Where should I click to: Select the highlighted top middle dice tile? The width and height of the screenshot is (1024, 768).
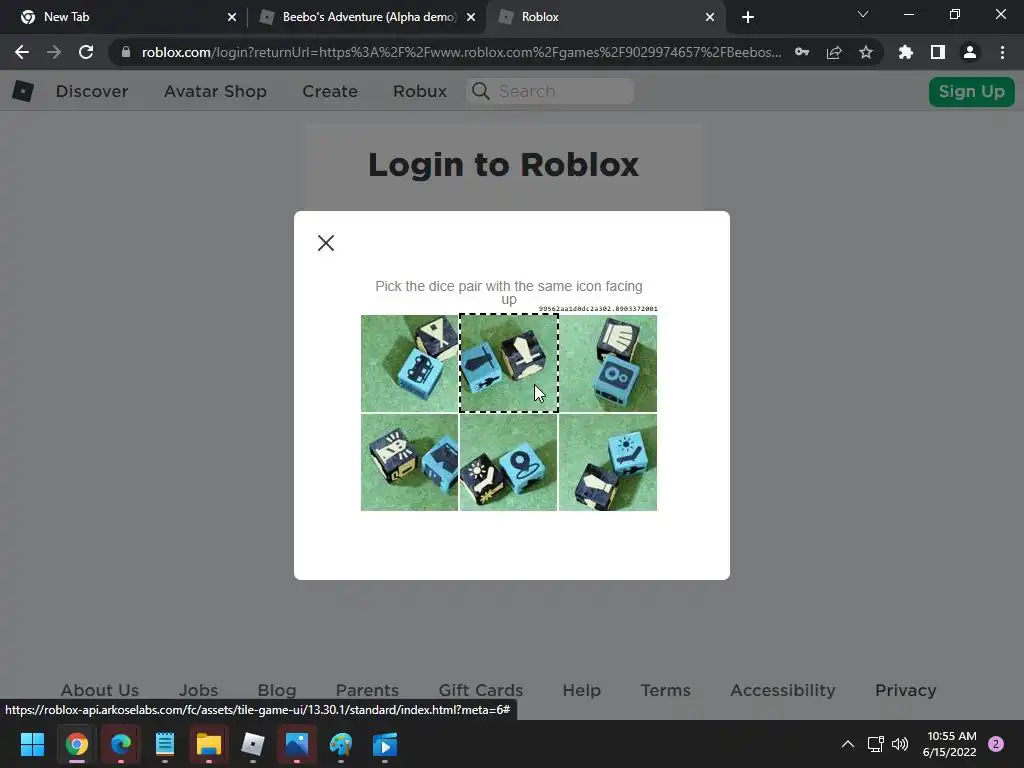[509, 364]
